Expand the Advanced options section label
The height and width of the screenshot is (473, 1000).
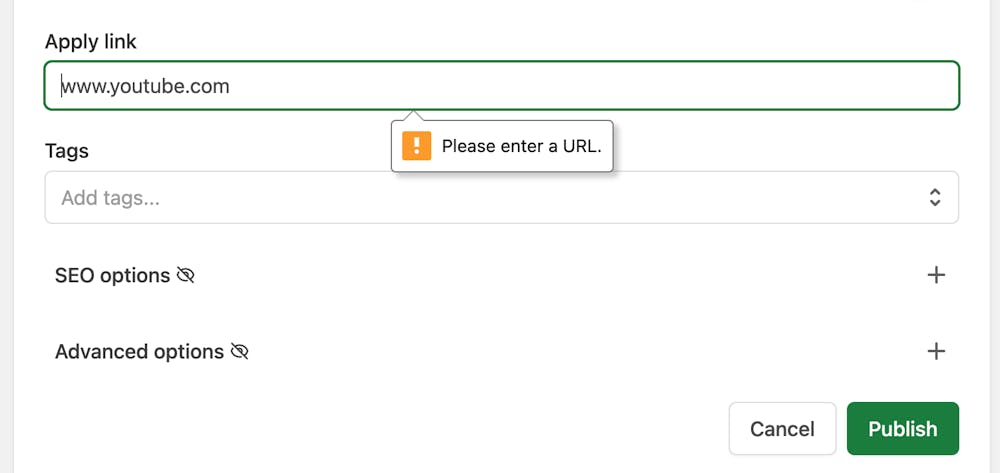click(139, 352)
